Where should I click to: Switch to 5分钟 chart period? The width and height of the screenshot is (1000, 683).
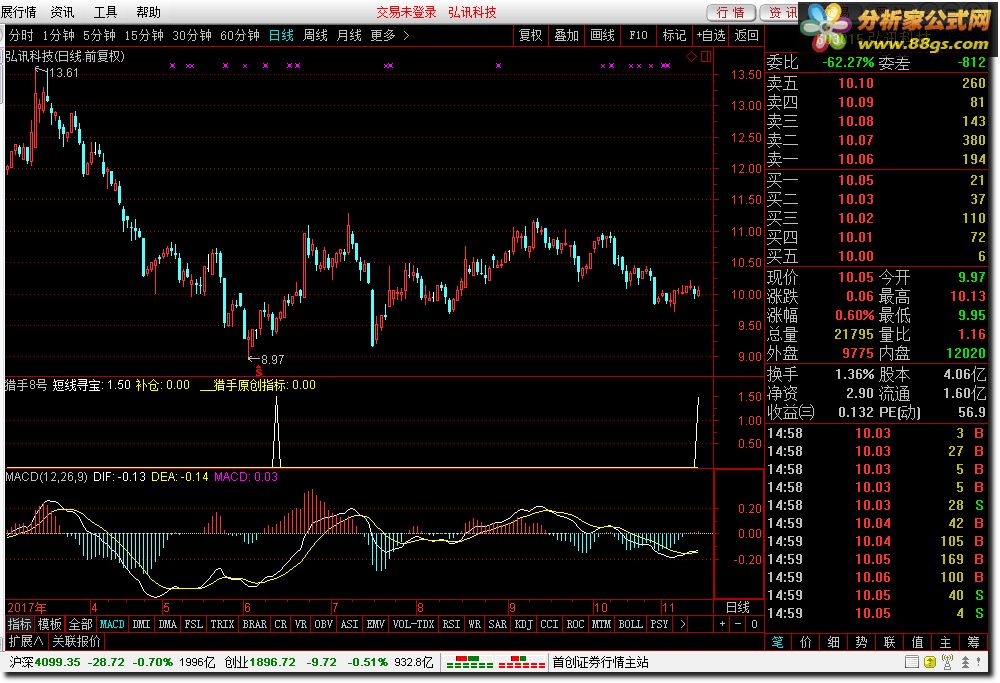pos(99,36)
